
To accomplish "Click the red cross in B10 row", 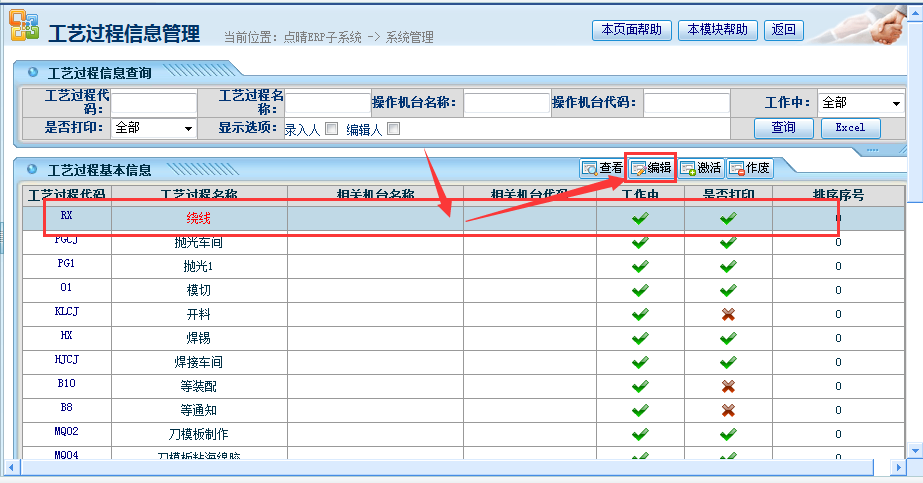I will click(x=728, y=386).
